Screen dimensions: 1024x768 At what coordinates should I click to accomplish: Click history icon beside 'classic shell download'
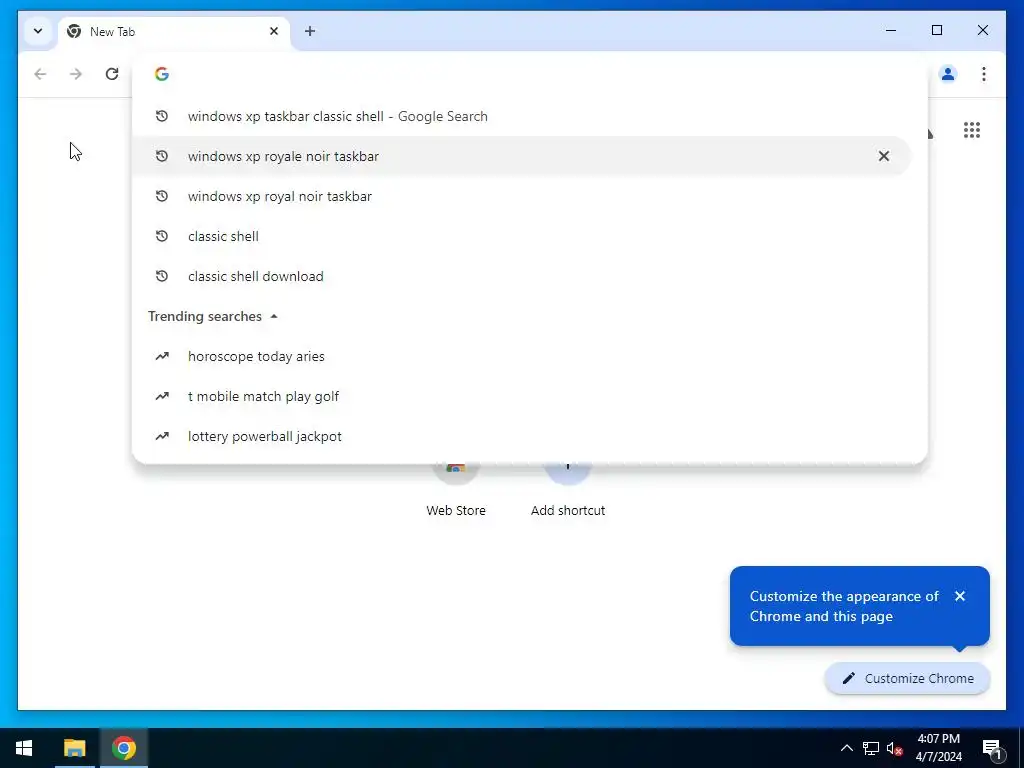[x=162, y=276]
